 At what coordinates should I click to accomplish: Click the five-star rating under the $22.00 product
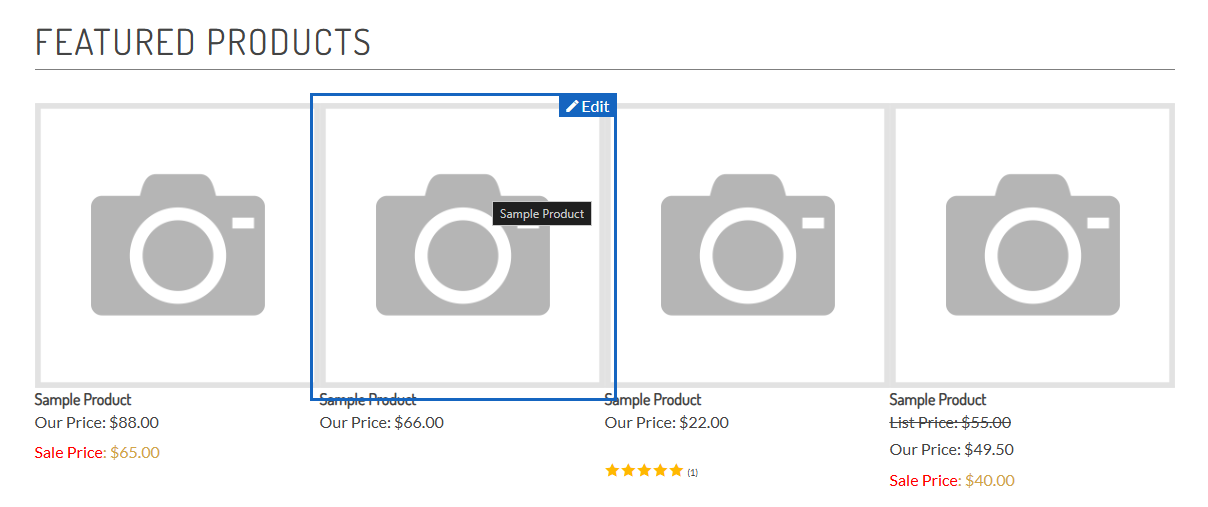[x=644, y=470]
